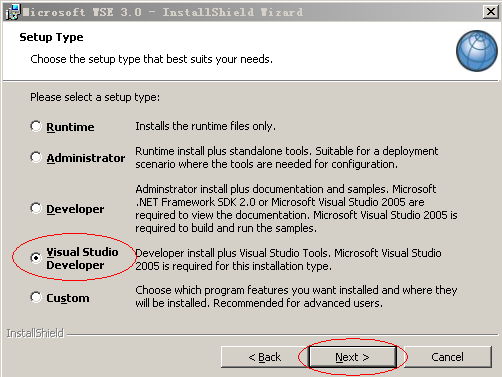Click the Next button
The width and height of the screenshot is (502, 377).
pyautogui.click(x=353, y=357)
